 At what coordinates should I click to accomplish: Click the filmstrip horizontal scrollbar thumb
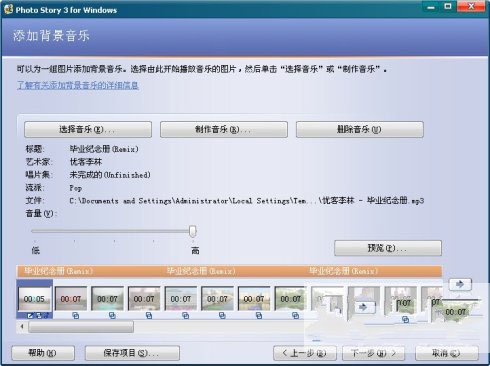coord(81,327)
